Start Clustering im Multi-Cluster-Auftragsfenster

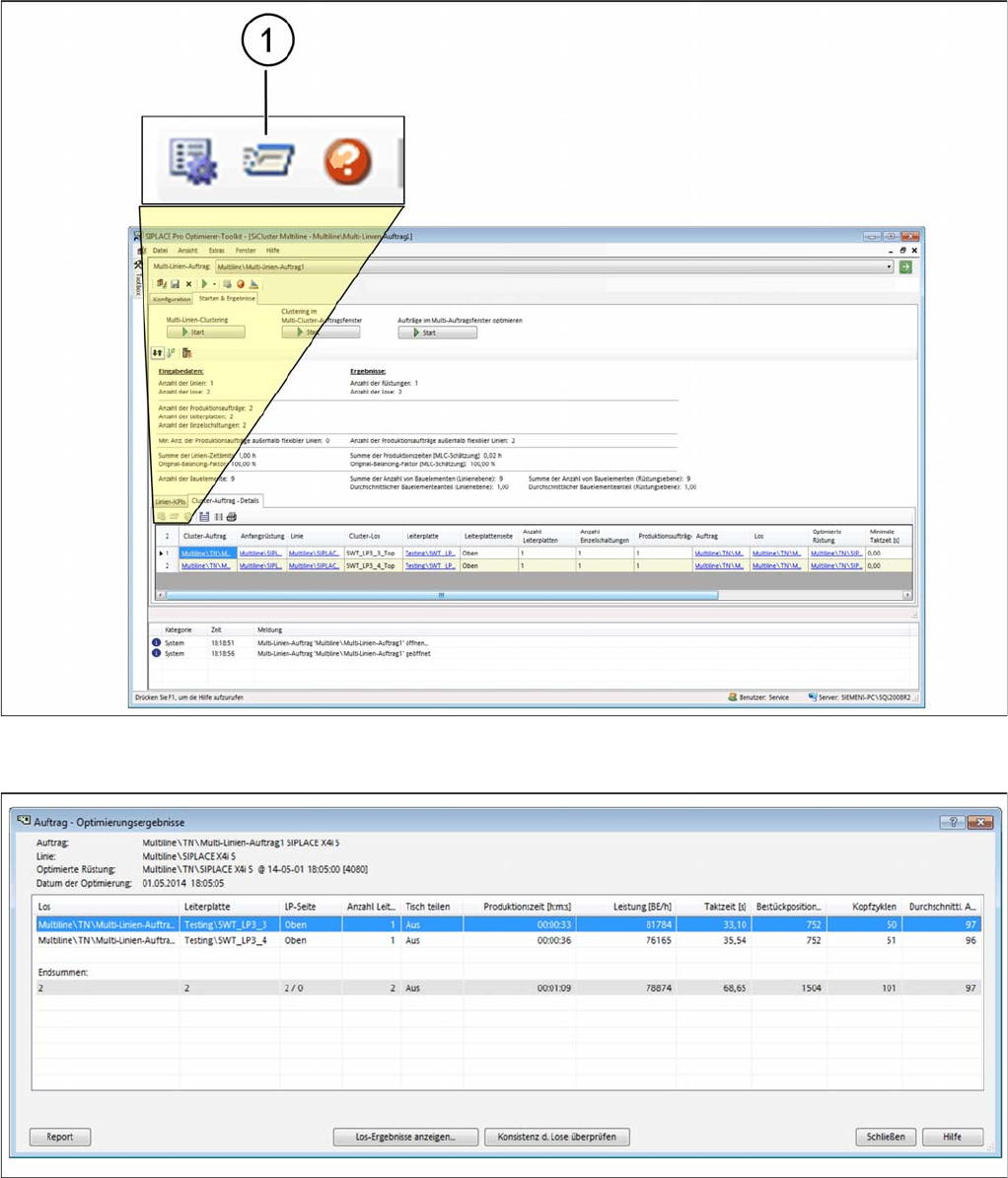tap(321, 332)
